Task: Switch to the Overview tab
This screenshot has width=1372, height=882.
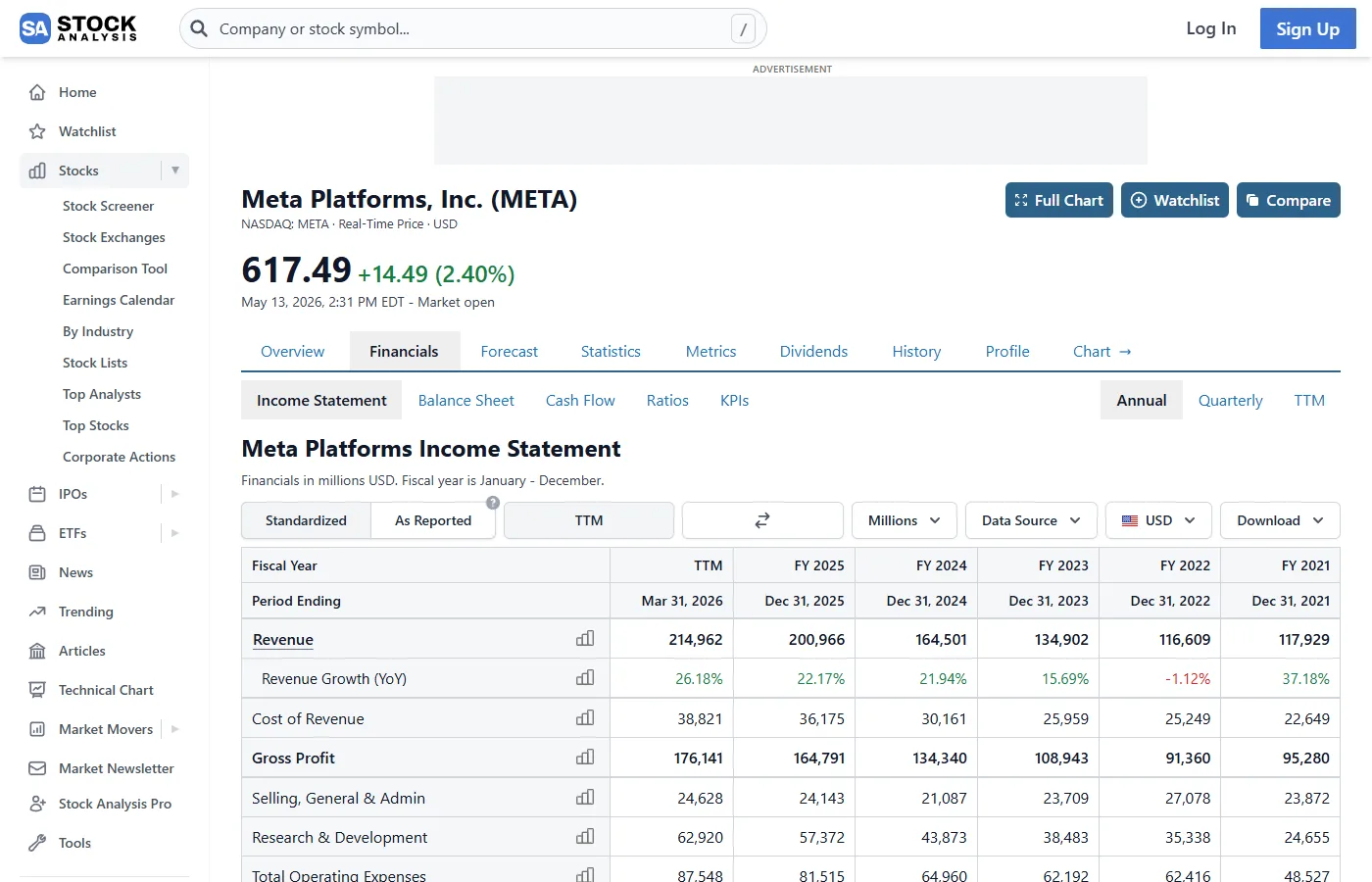Action: pyautogui.click(x=292, y=351)
